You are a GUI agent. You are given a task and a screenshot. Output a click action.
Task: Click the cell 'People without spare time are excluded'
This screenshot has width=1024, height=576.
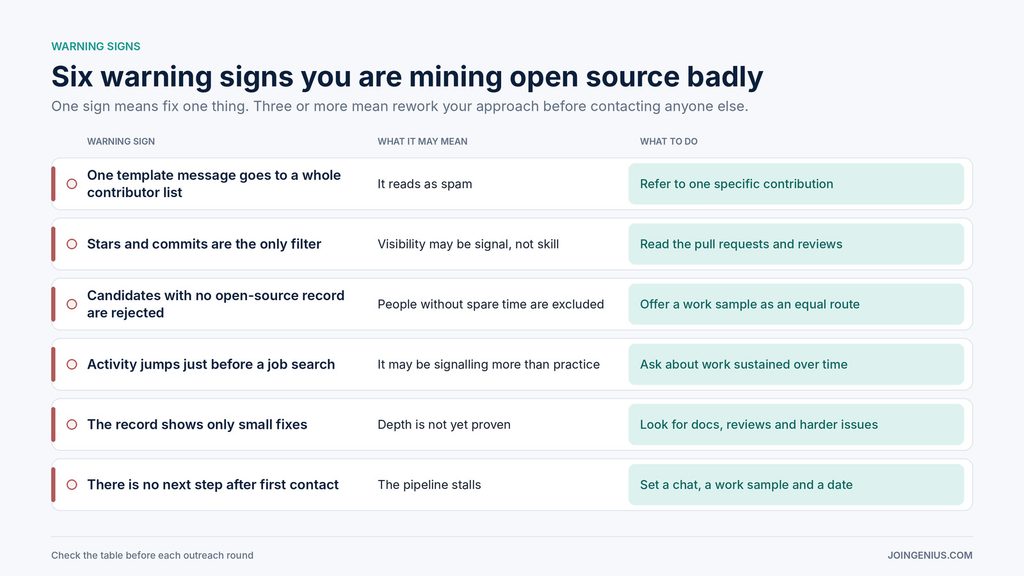[x=490, y=304]
